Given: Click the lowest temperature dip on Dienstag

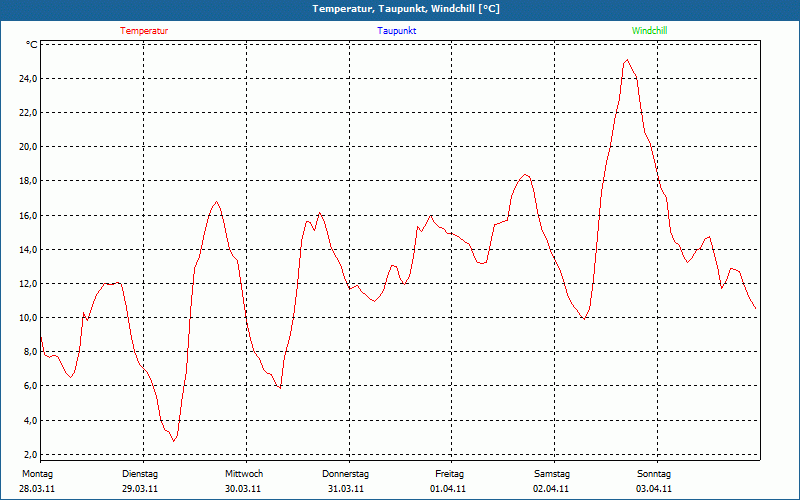Looking at the screenshot, I should click(174, 441).
